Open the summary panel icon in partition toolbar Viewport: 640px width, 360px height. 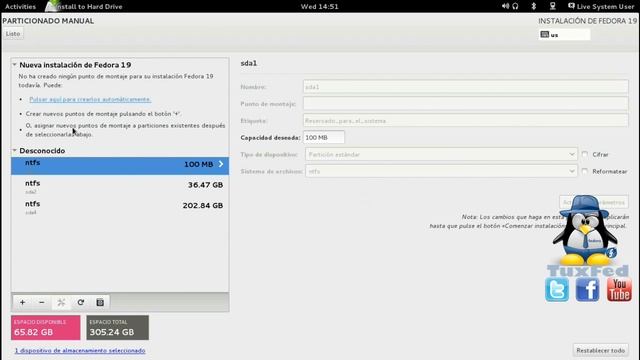[x=100, y=302]
